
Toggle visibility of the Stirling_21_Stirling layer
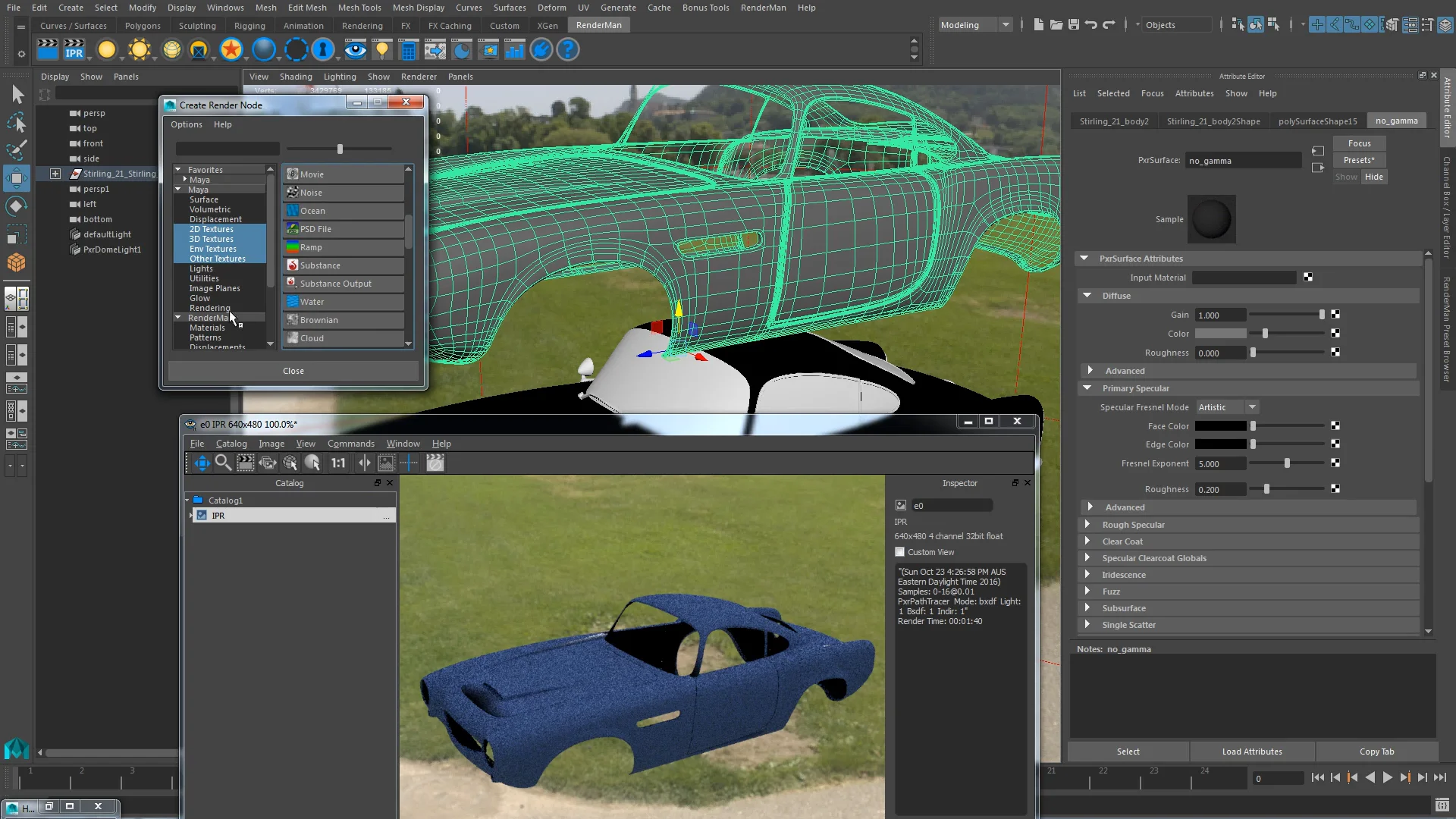coord(55,173)
